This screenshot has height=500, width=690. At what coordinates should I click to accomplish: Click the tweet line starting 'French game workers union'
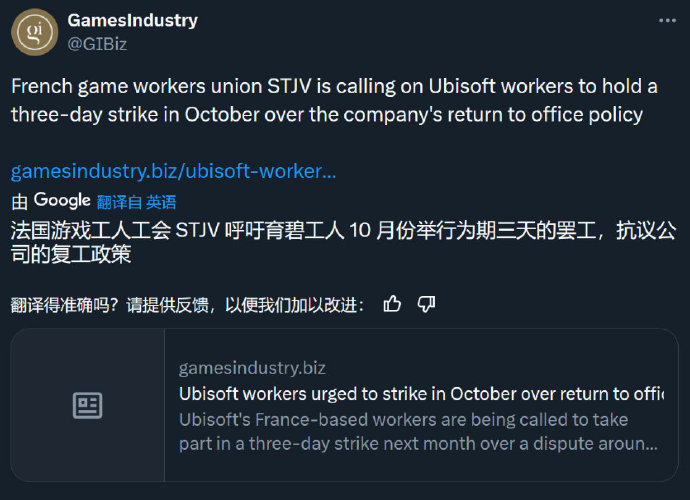pos(334,86)
